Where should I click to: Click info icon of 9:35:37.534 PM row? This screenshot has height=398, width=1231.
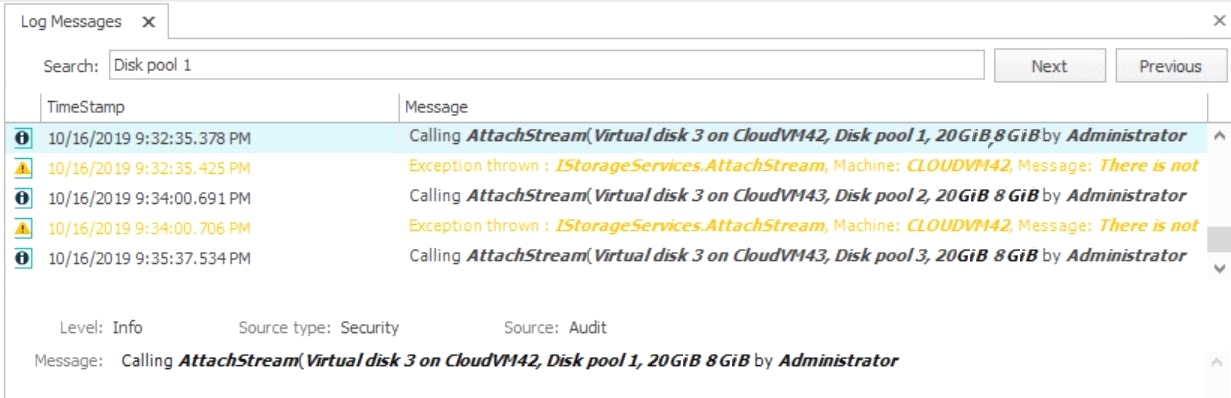coord(22,257)
